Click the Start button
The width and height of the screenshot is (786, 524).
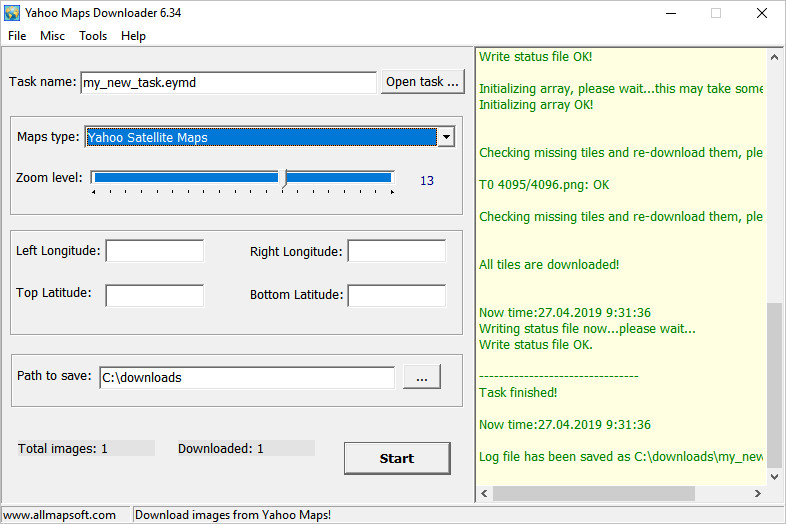click(397, 458)
